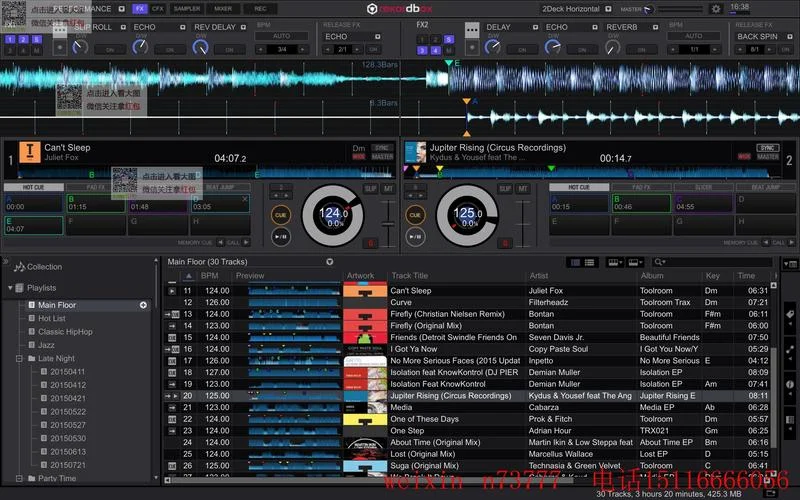
Task: Enable SYNC on deck 1
Action: coord(382,147)
